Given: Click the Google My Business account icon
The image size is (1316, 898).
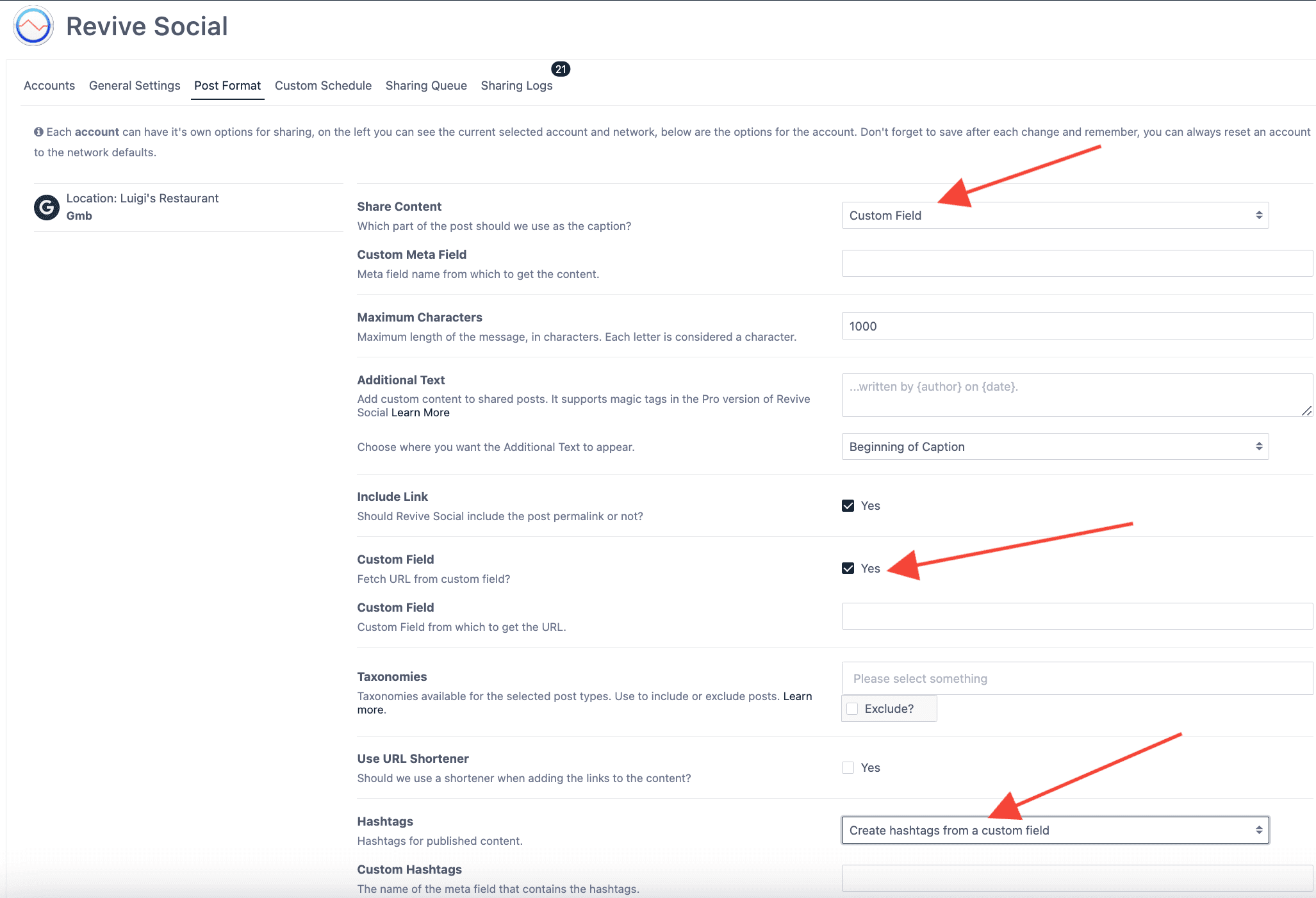Looking at the screenshot, I should pyautogui.click(x=47, y=207).
